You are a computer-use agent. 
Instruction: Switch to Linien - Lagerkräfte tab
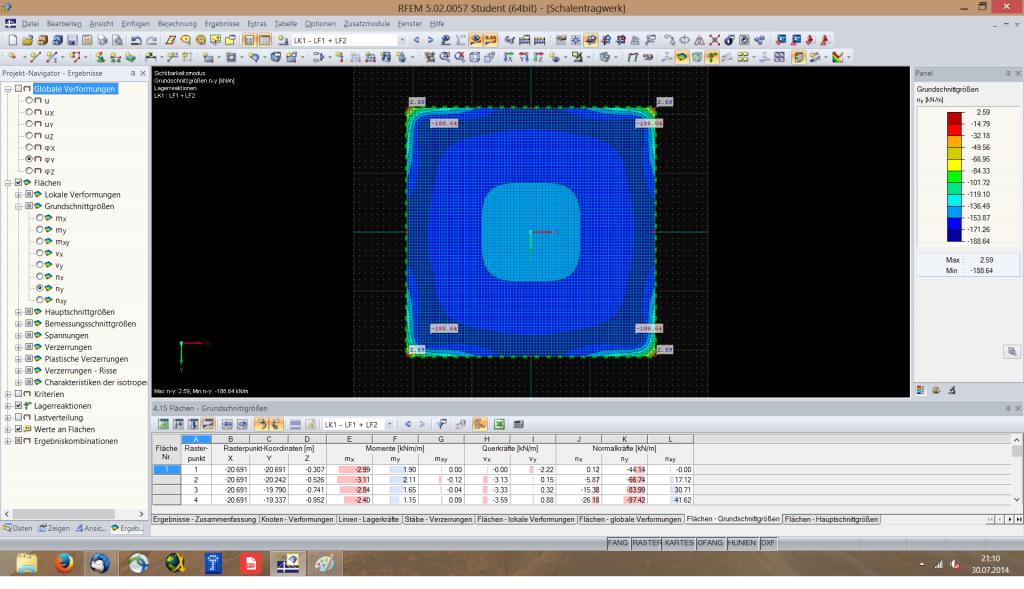(368, 520)
